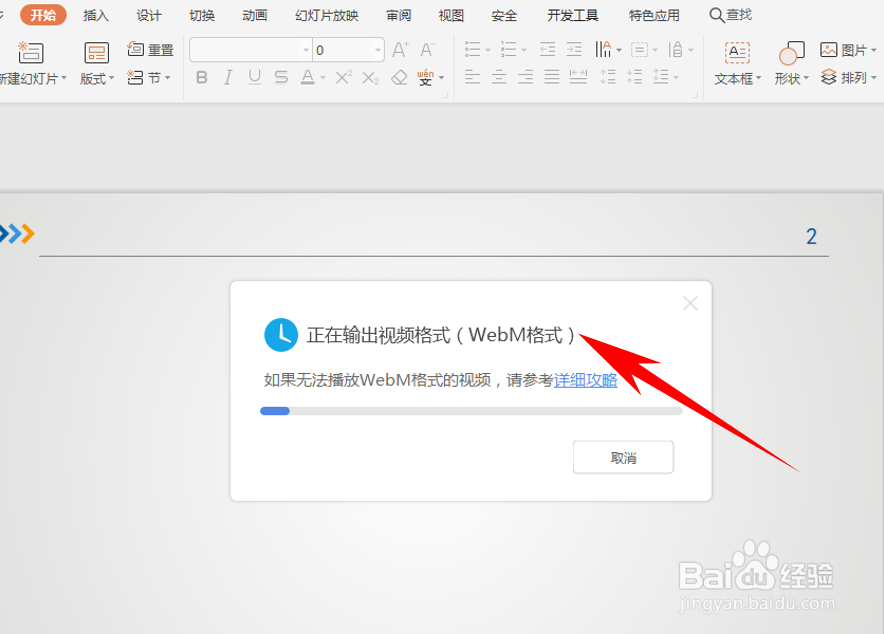Open the 排列 dropdown arrow
Viewport: 884px width, 634px height.
[874, 78]
